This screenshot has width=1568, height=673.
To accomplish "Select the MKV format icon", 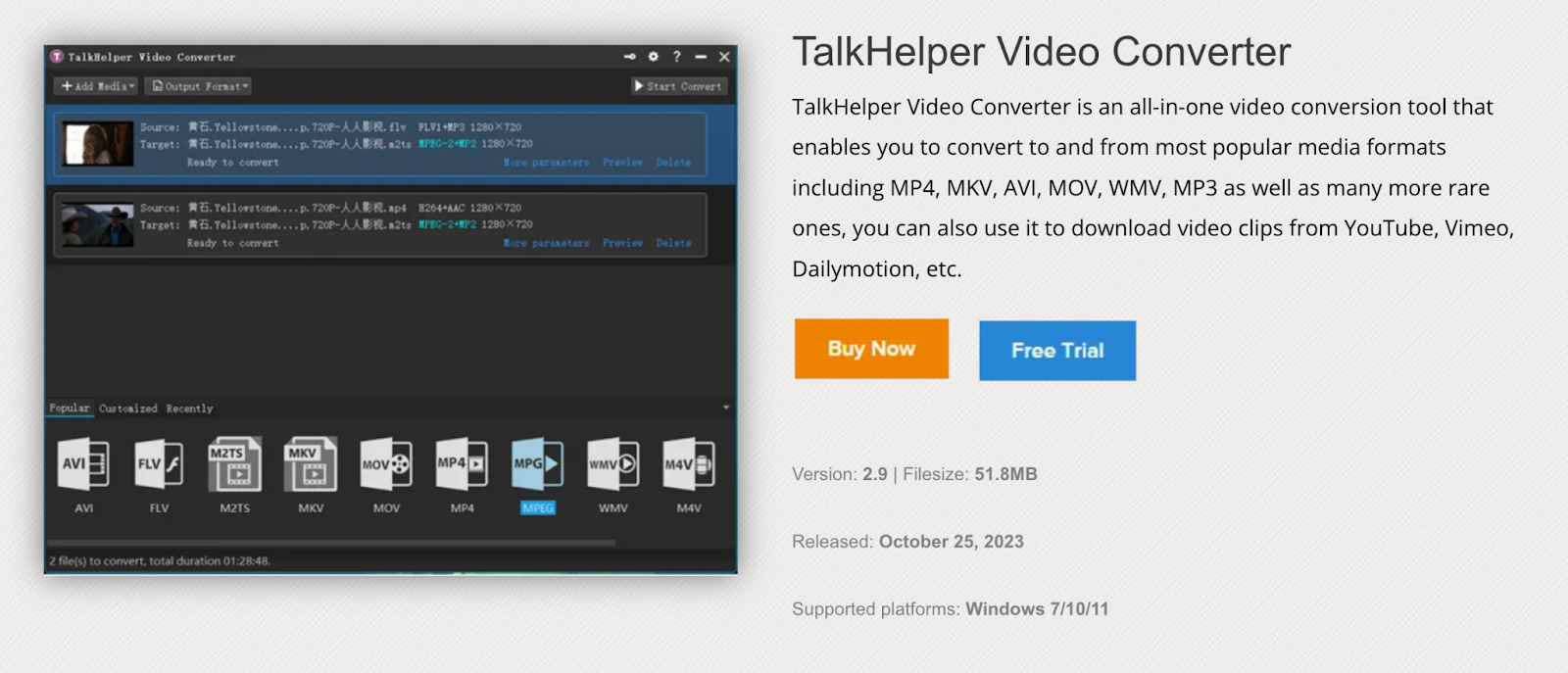I will (311, 464).
